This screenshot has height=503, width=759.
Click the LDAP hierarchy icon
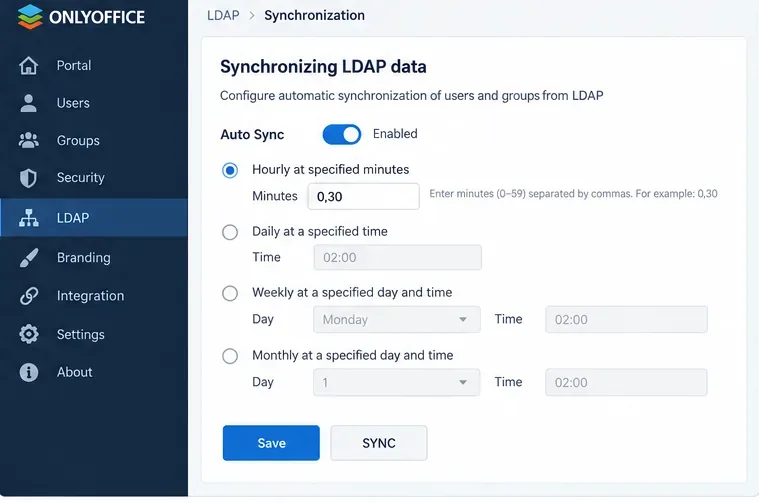pyautogui.click(x=29, y=218)
